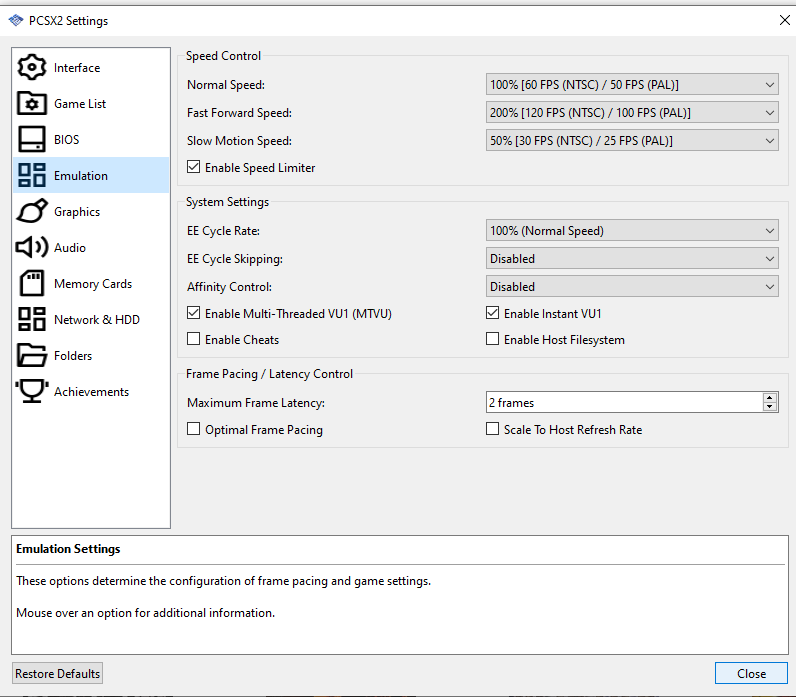Click the Emulation grid icon
The image size is (796, 697).
(31, 176)
